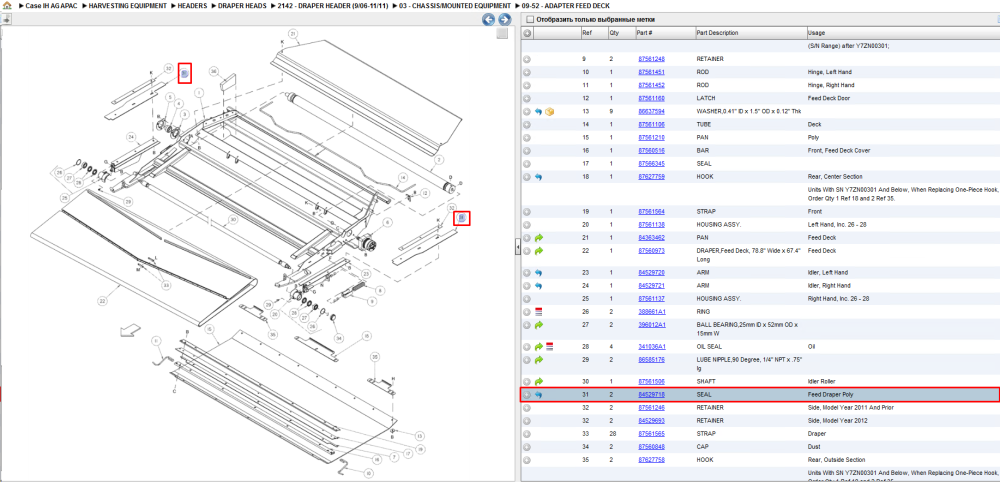
Task: Open part number link 84529718
Action: click(x=651, y=395)
